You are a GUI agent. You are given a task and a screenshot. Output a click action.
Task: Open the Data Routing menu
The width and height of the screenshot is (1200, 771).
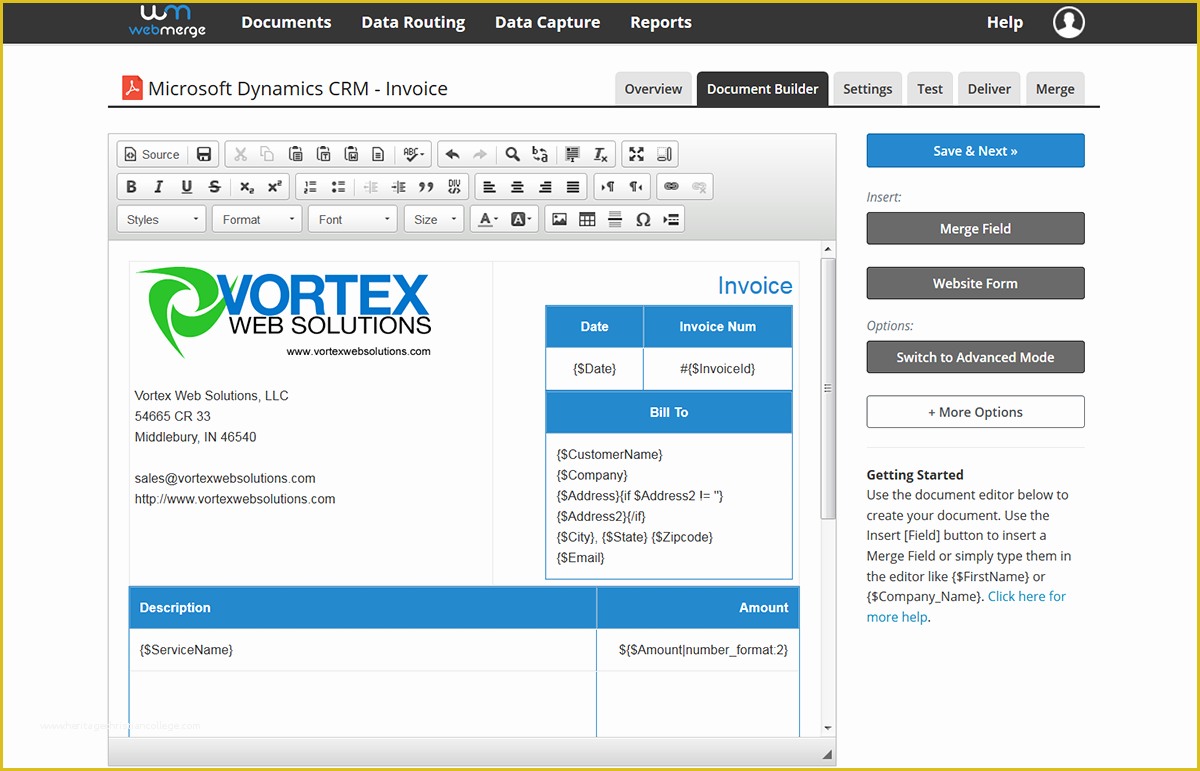(413, 22)
